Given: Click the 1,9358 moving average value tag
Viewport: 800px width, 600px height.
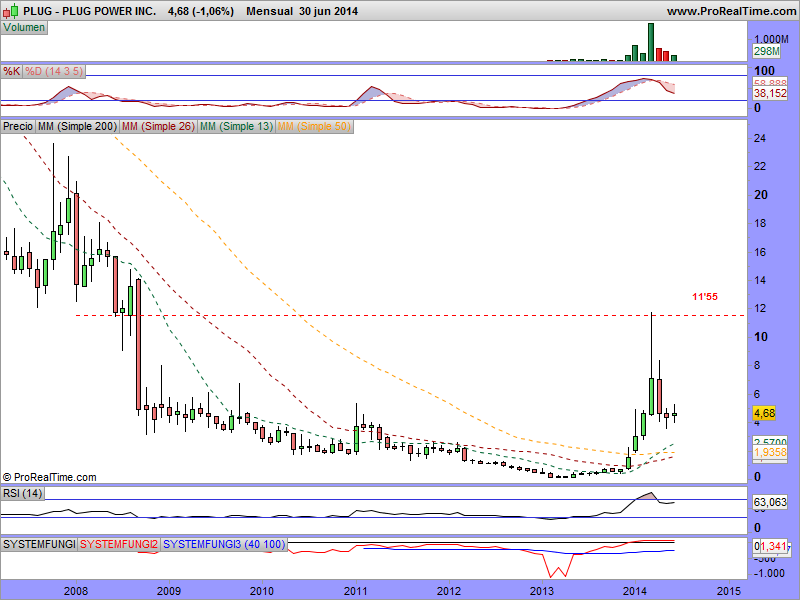Looking at the screenshot, I should 770,453.
